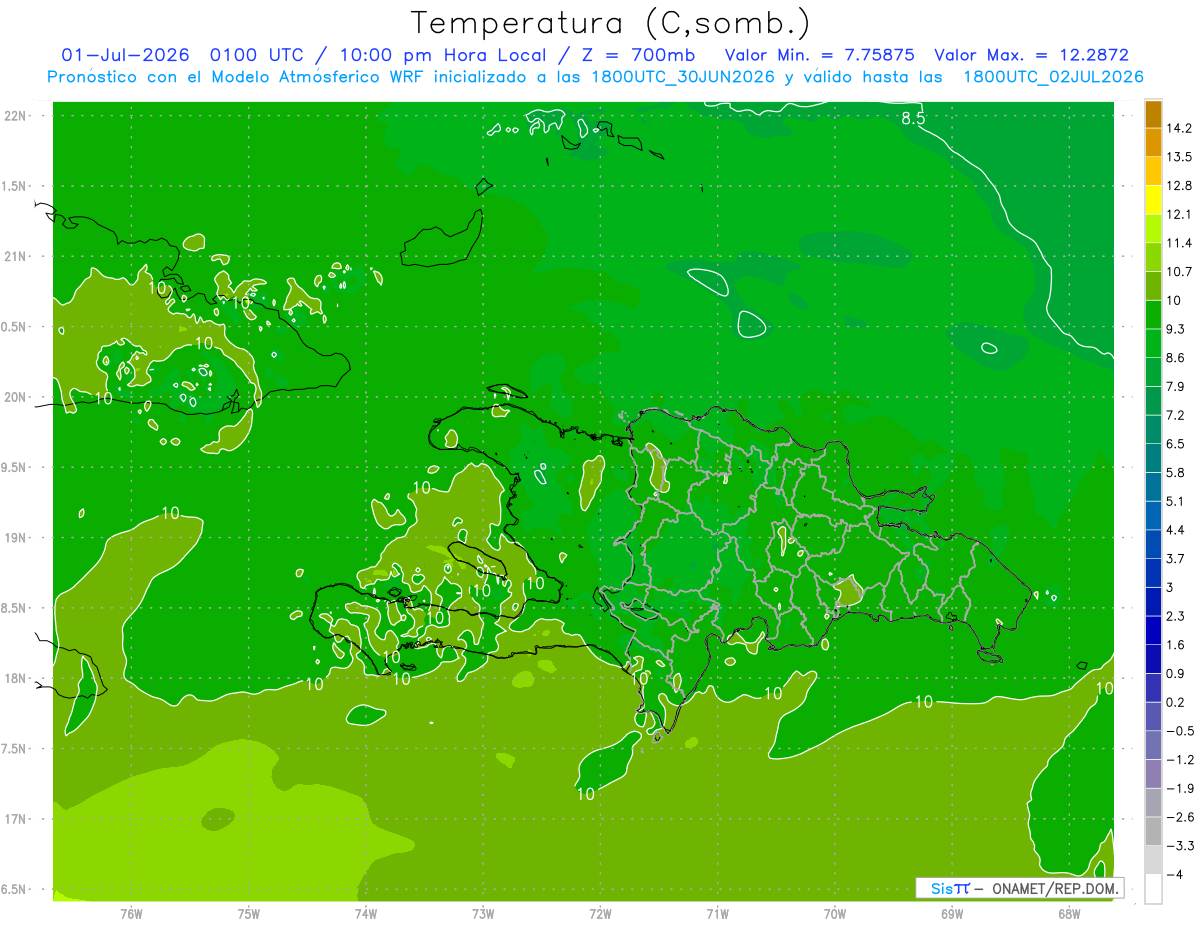Click the legend value "14.2"

[1180, 128]
